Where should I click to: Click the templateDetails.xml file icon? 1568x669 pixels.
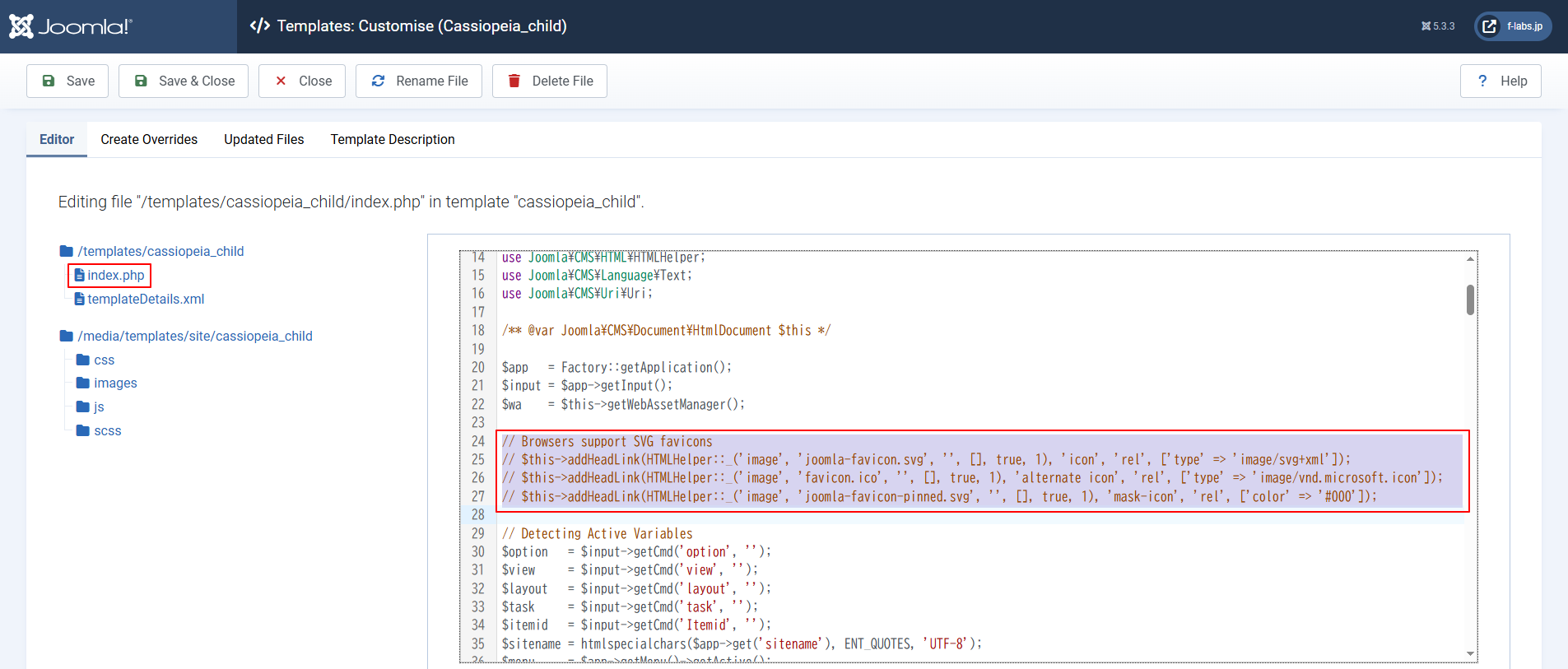[80, 299]
